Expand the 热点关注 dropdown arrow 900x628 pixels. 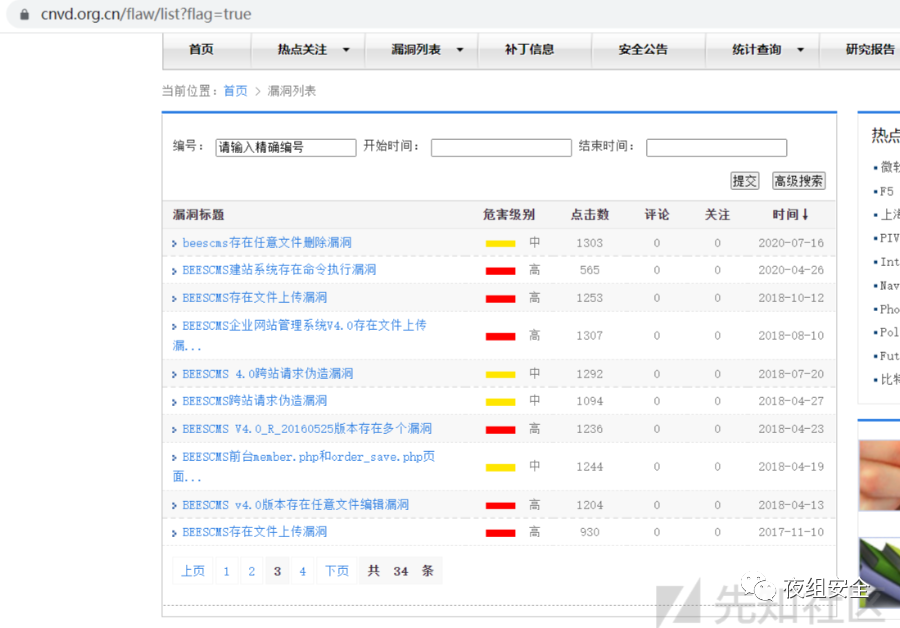tap(346, 50)
